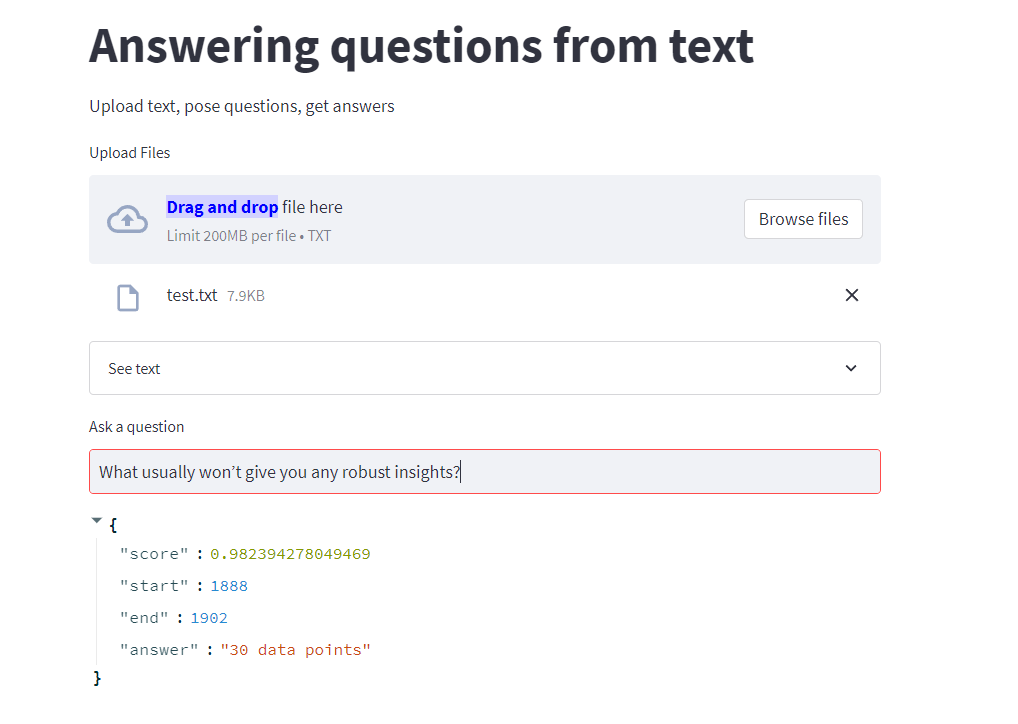Click the See text chevron arrow
The image size is (1018, 724).
point(851,368)
